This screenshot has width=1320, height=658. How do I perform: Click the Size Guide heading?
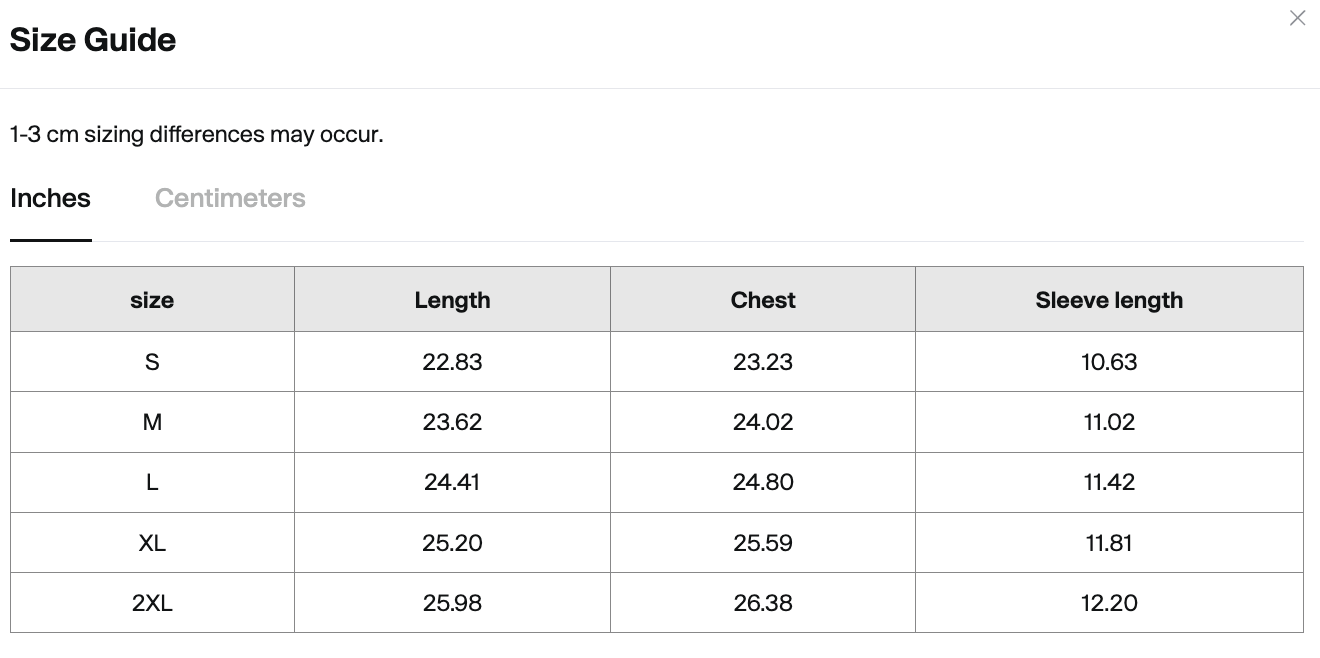coord(93,40)
